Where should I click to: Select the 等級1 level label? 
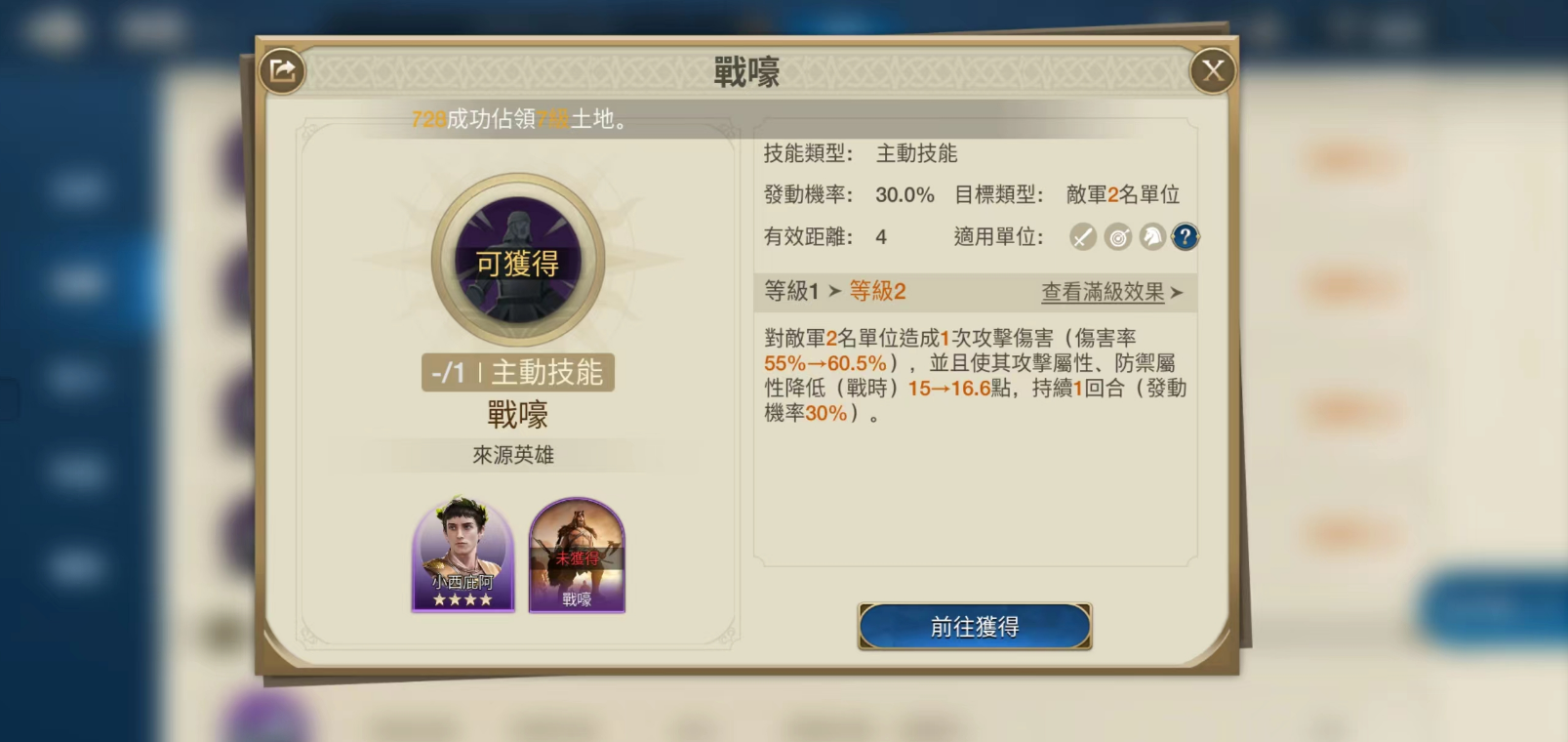791,291
